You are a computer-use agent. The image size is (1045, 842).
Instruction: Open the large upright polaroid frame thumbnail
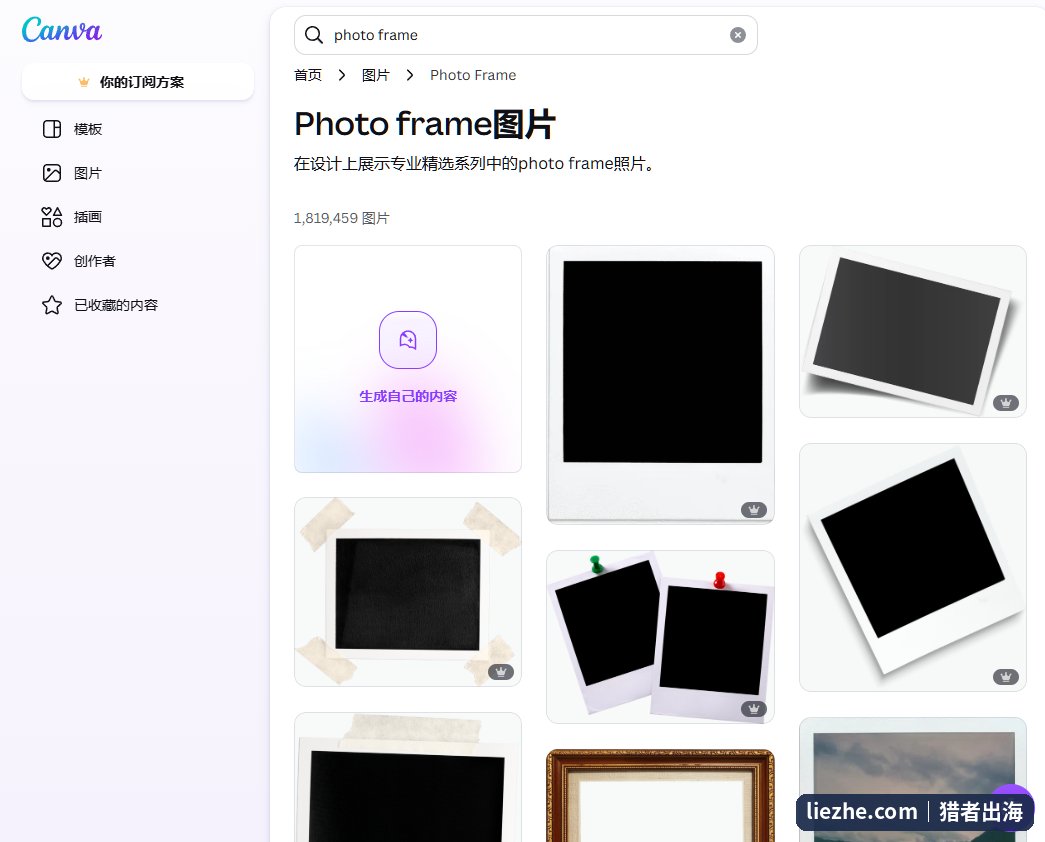tap(660, 385)
